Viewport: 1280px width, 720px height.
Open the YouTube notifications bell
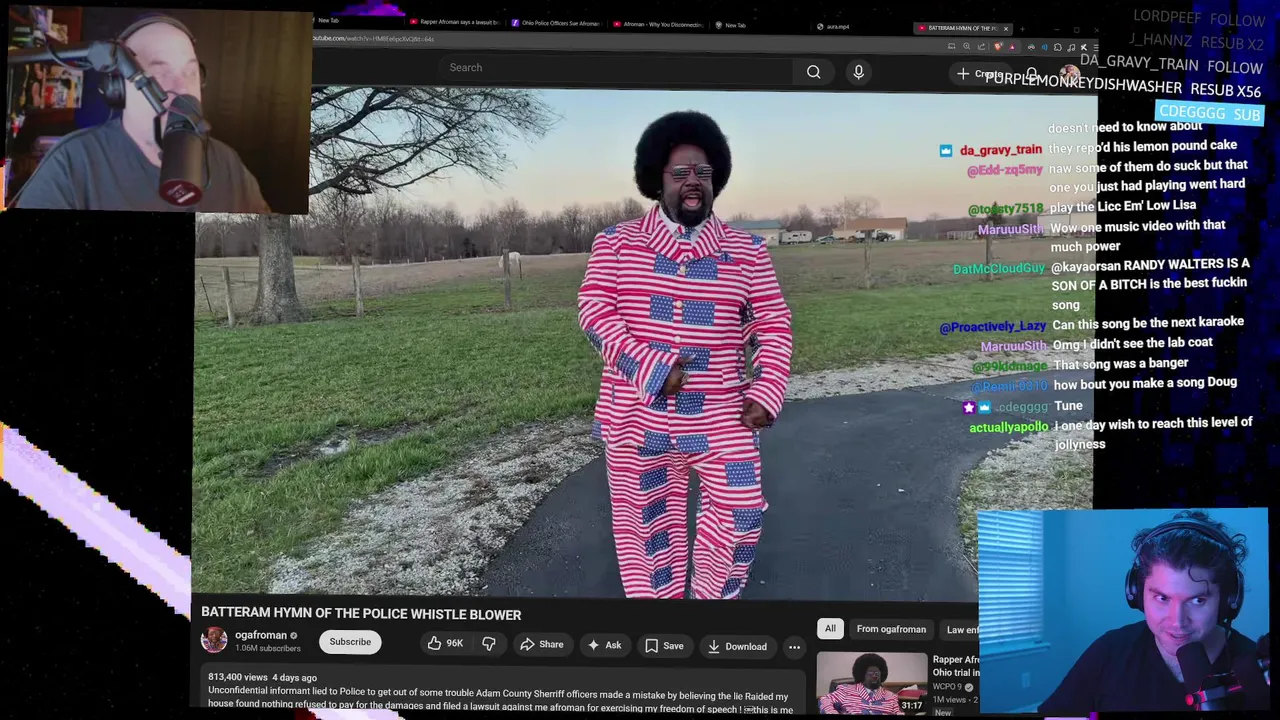[x=1032, y=75]
